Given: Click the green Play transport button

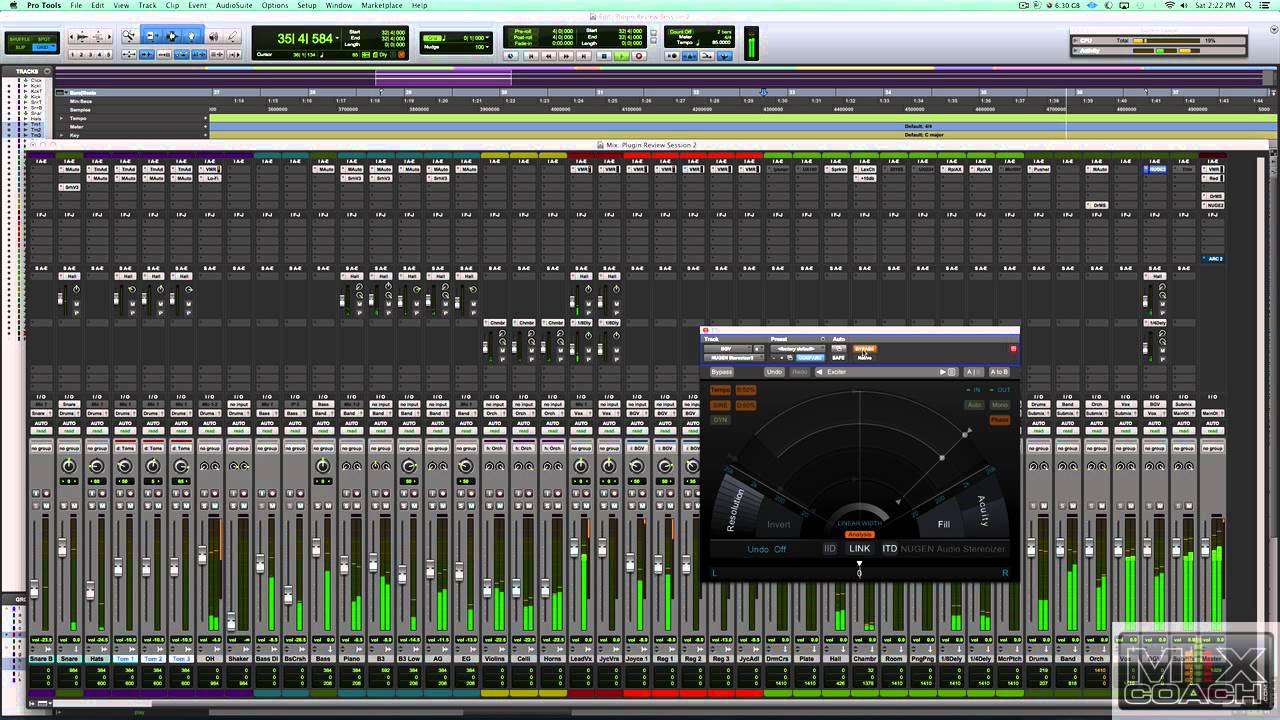Looking at the screenshot, I should click(x=621, y=56).
